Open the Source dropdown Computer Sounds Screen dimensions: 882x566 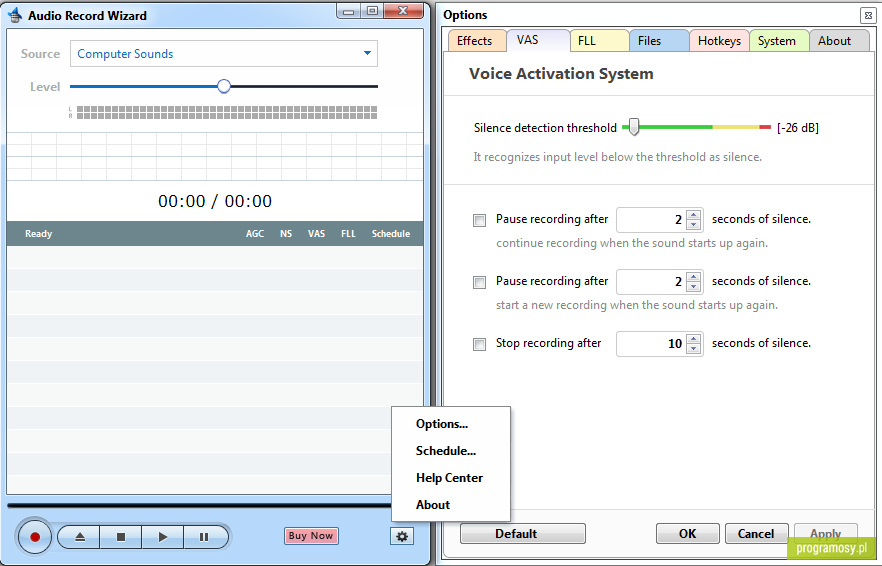(x=224, y=53)
